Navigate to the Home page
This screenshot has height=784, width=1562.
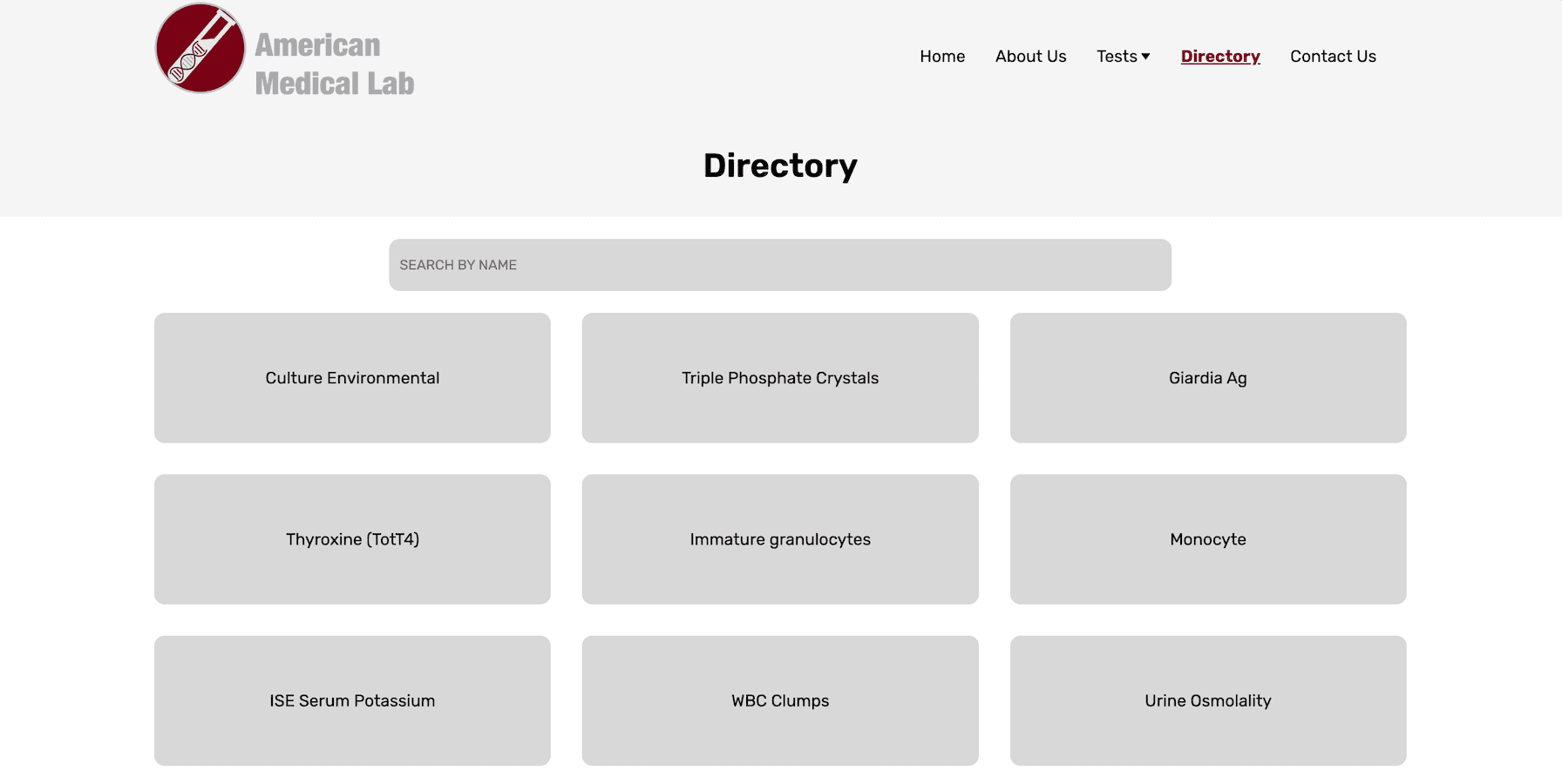point(942,56)
